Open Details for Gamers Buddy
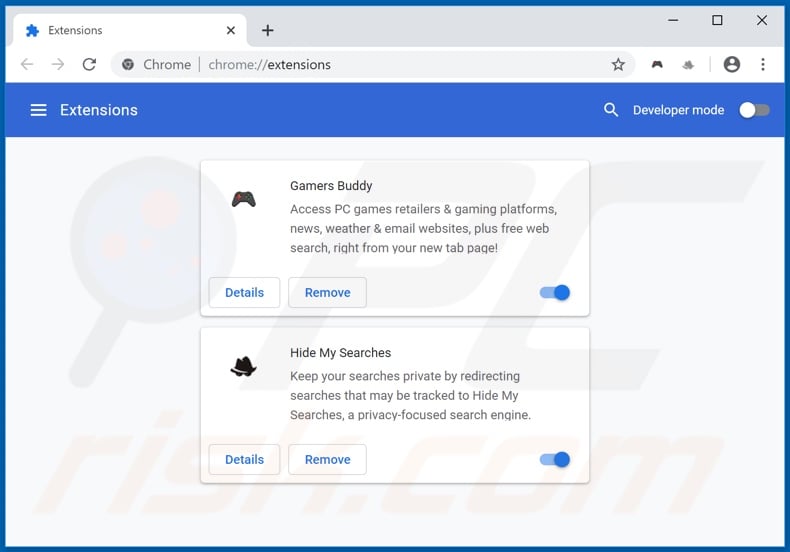Viewport: 790px width, 552px height. 244,293
